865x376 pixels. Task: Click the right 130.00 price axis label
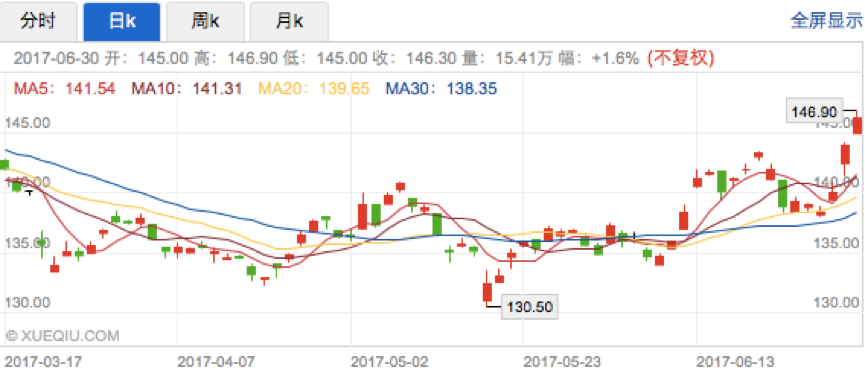(837, 303)
